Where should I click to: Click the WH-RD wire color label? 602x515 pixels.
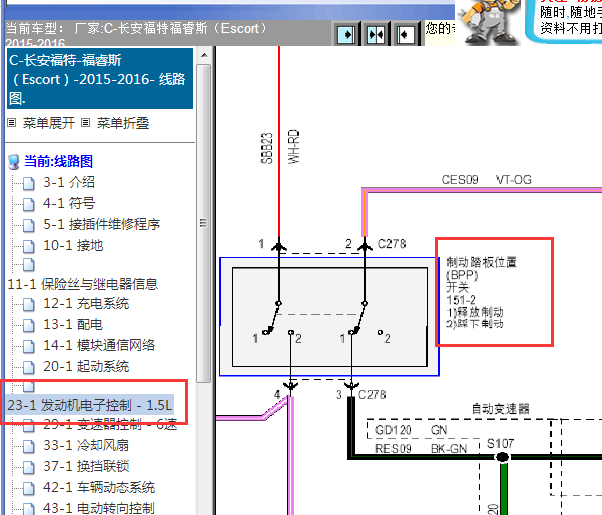[293, 147]
